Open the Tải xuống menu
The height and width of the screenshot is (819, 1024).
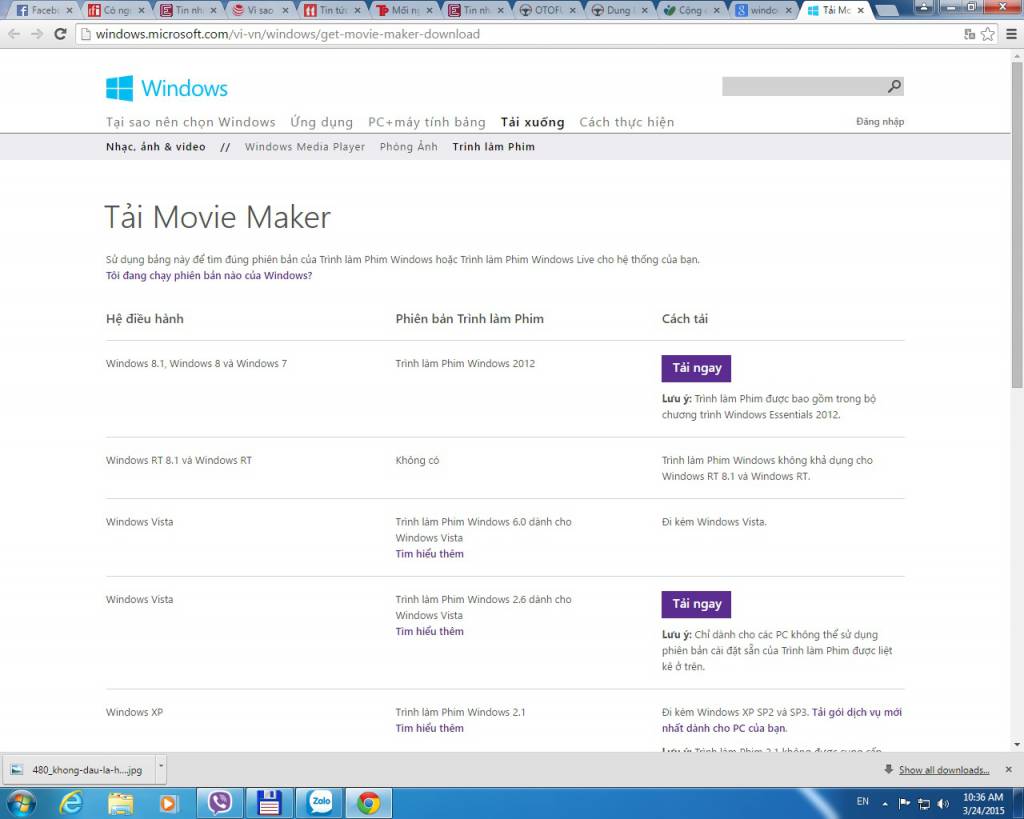coord(532,122)
